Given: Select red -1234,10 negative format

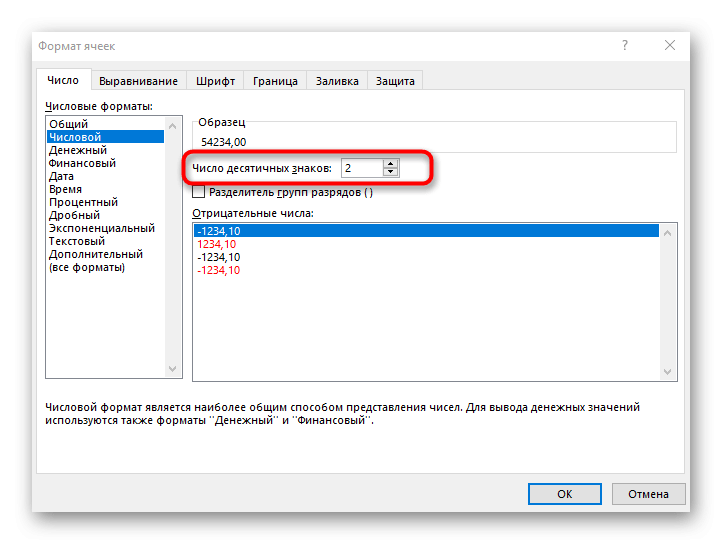Looking at the screenshot, I should (426, 270).
